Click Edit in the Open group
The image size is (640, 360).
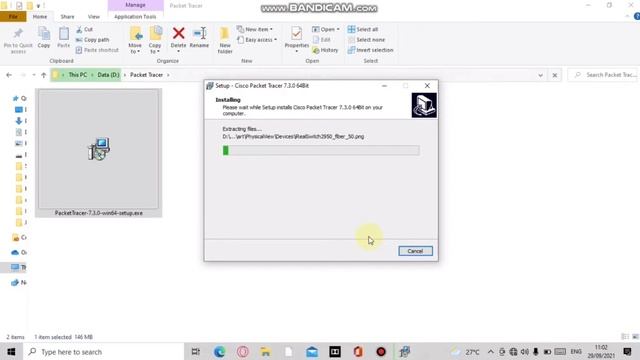322,40
